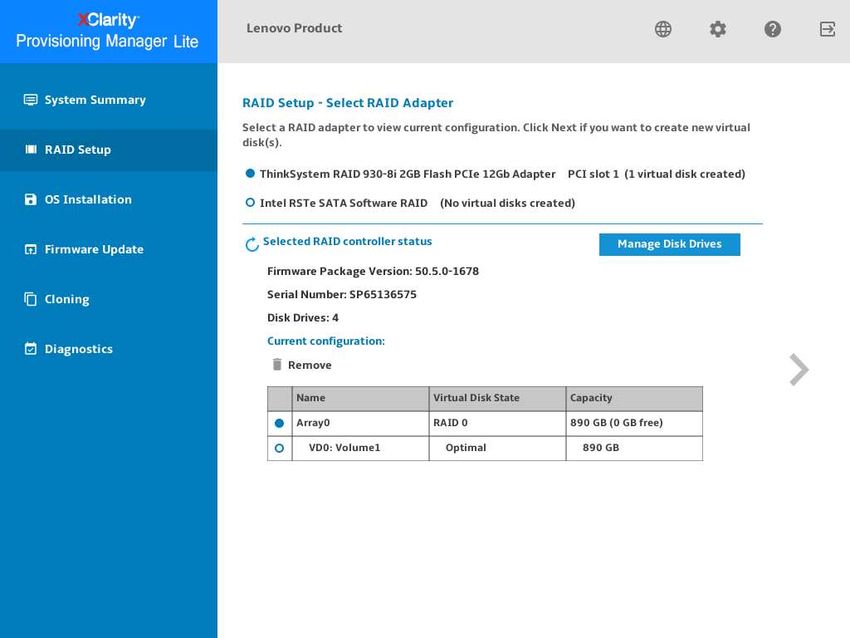
Task: Click the VD0: Volume1 name cell
Action: pyautogui.click(x=360, y=448)
